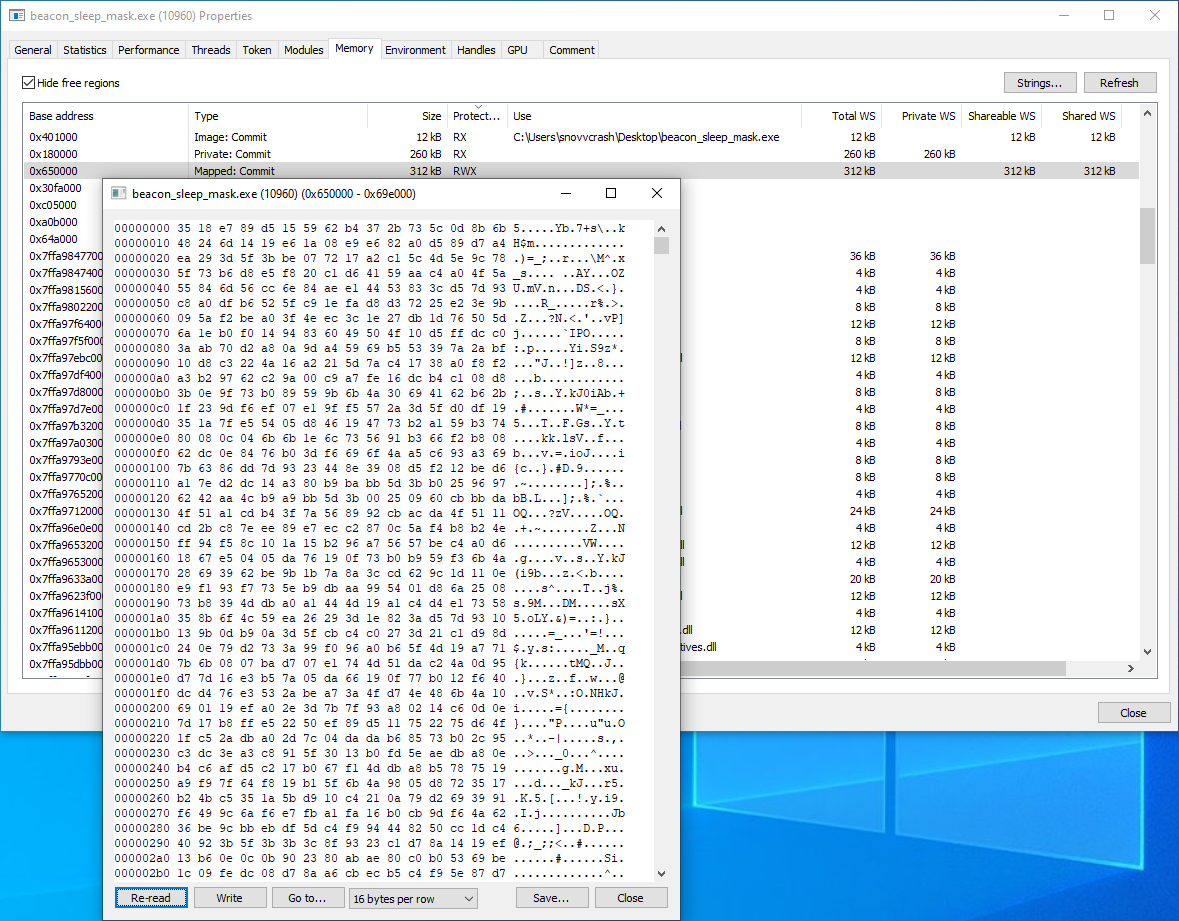Screen dimensions: 1179x921
Task: Click the Properties window title icon
Action: pos(16,16)
